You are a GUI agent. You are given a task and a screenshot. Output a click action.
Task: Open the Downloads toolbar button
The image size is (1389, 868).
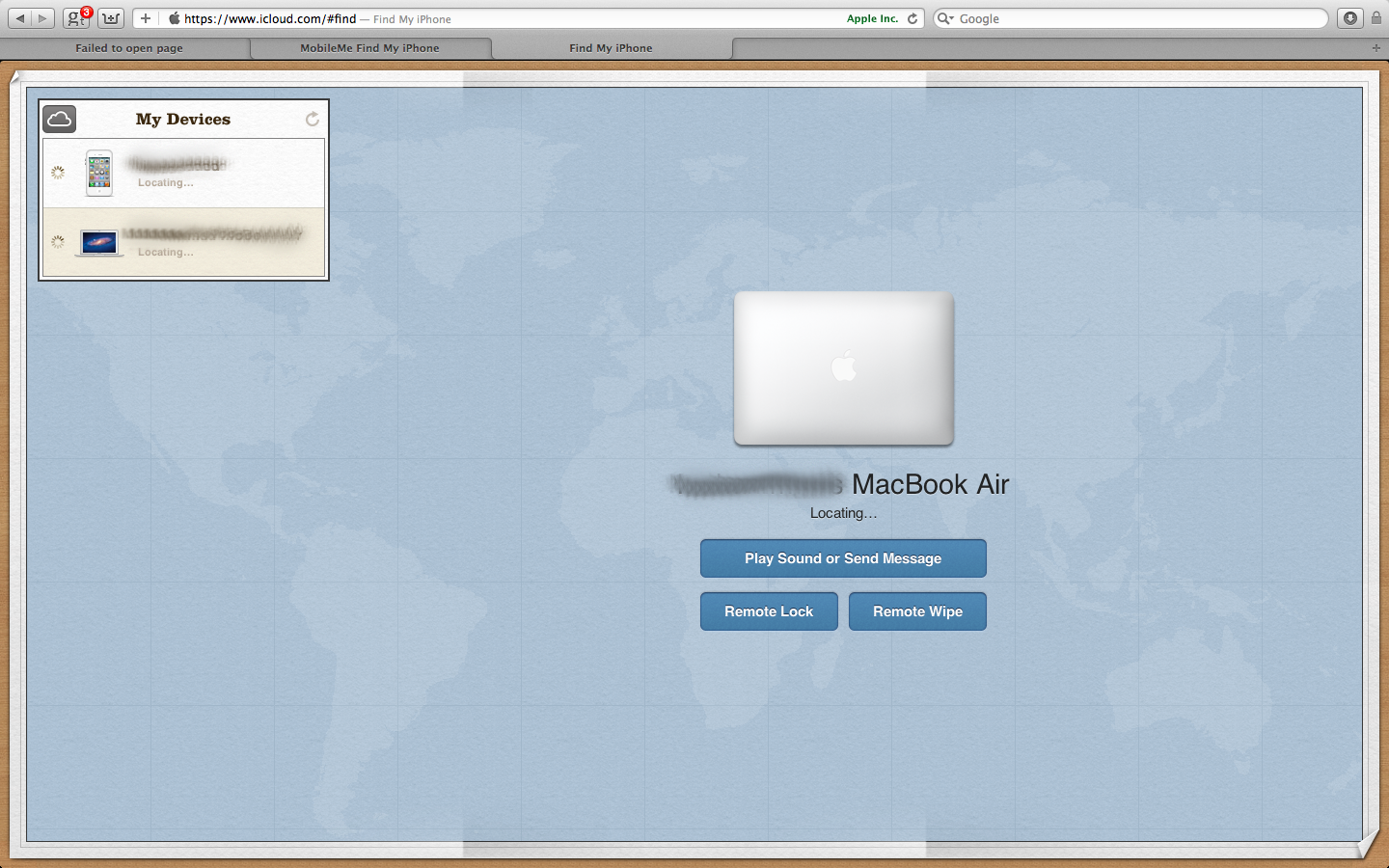pos(1350,18)
